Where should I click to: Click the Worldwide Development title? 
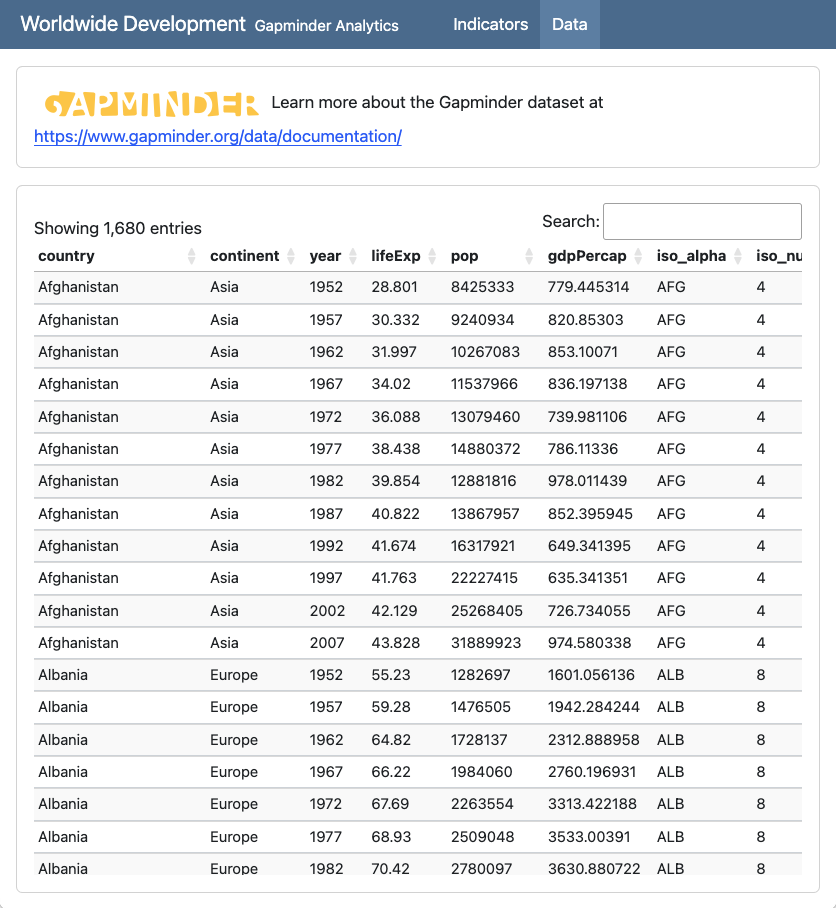(133, 24)
